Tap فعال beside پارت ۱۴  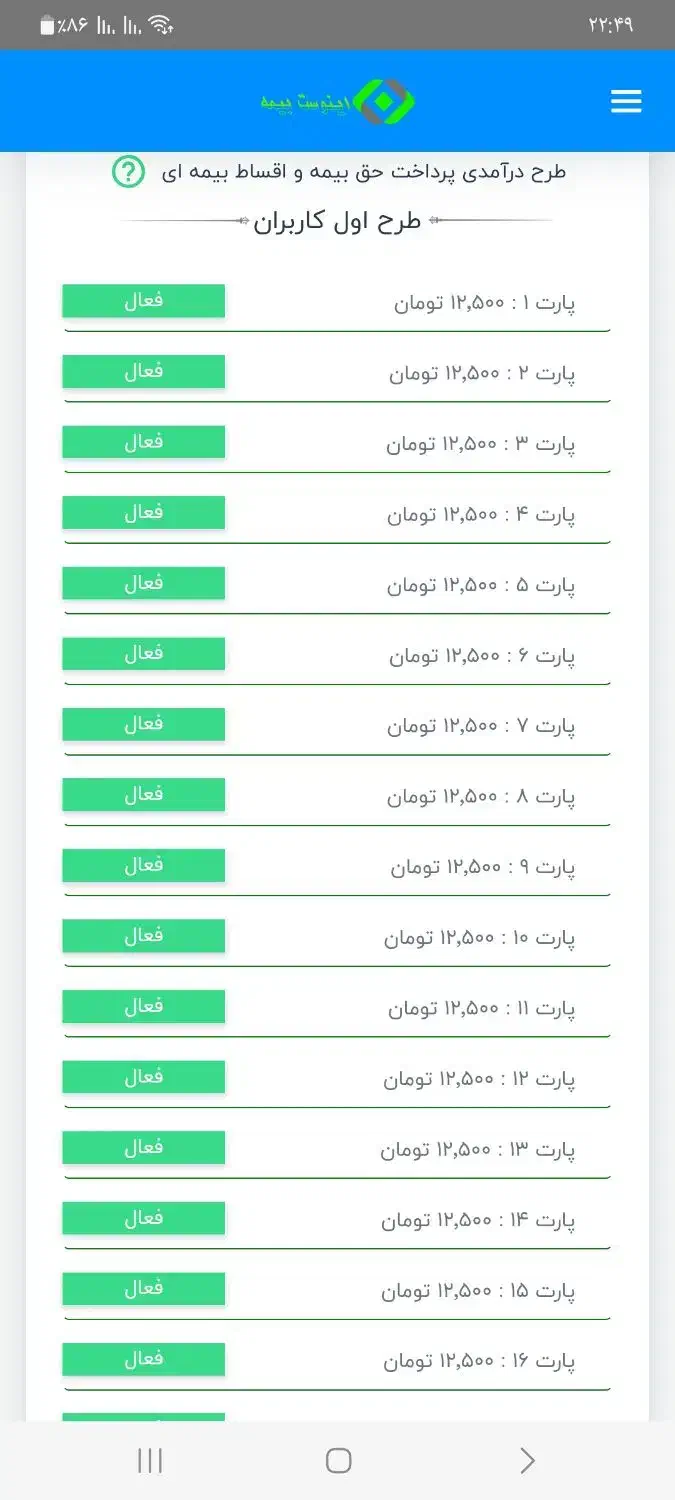coord(143,1217)
